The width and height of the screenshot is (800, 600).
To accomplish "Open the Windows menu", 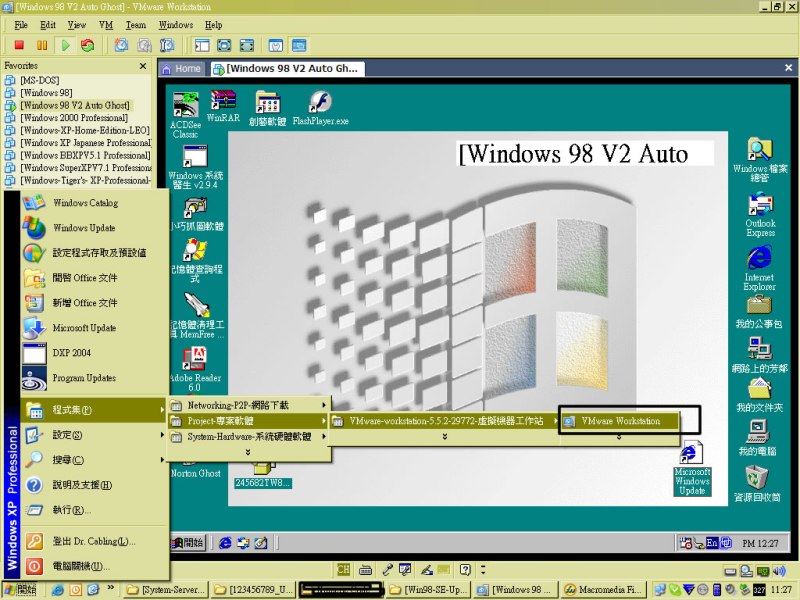I will coord(176,25).
